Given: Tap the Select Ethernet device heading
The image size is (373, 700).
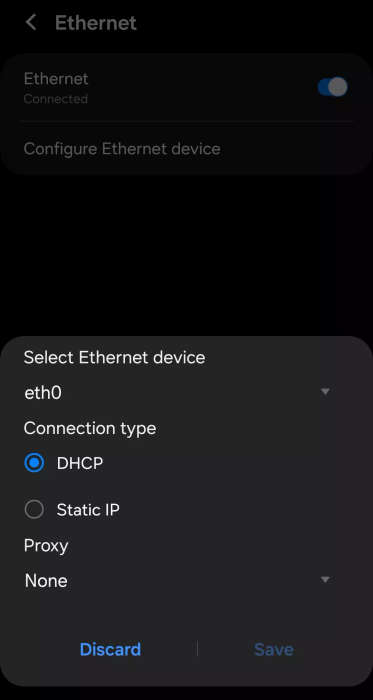Looking at the screenshot, I should tap(114, 358).
